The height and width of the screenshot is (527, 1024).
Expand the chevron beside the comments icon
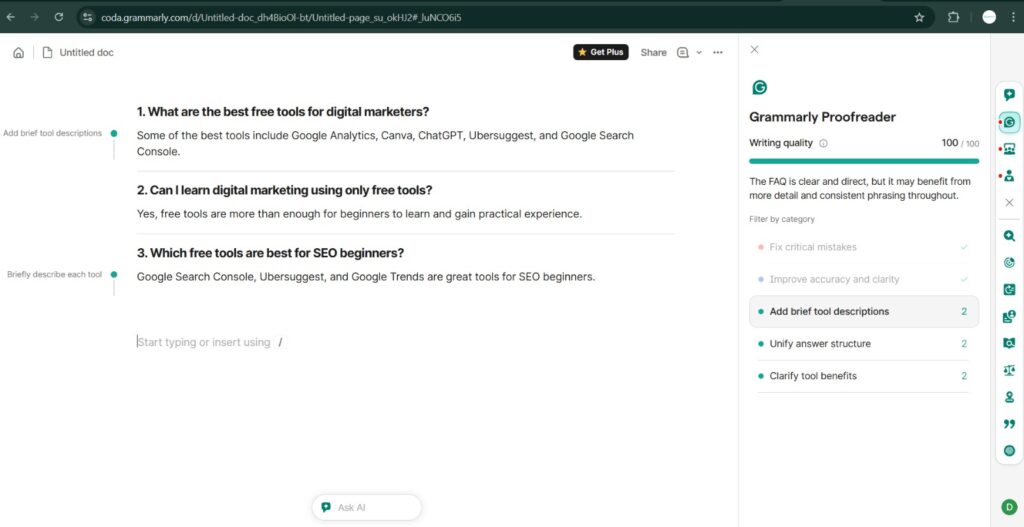point(699,52)
